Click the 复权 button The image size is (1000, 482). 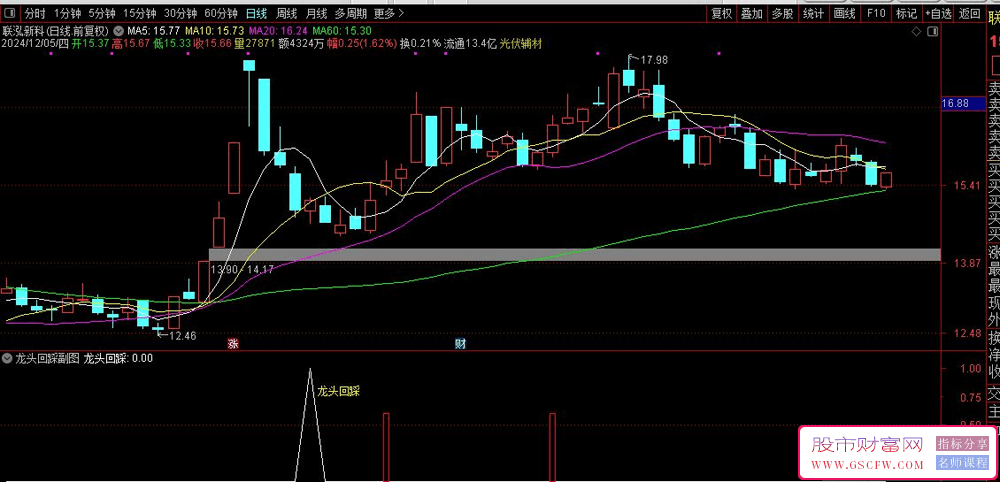click(721, 14)
